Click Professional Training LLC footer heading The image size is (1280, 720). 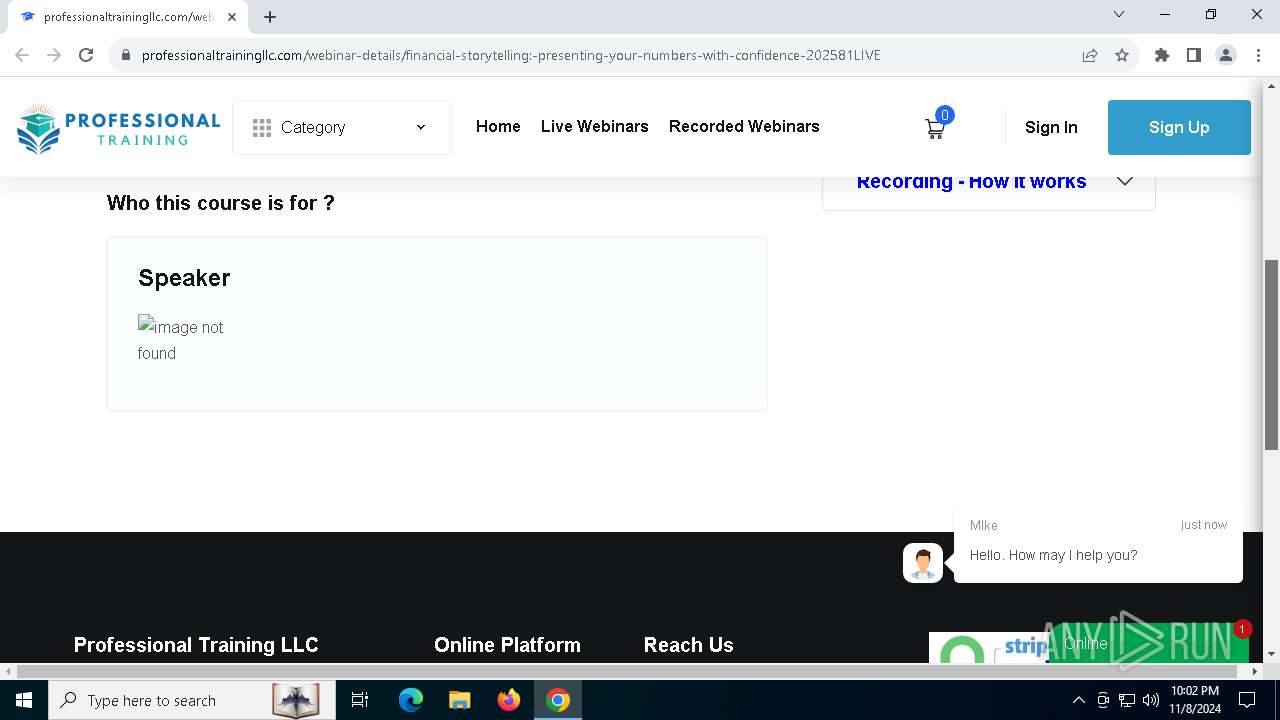[196, 645]
